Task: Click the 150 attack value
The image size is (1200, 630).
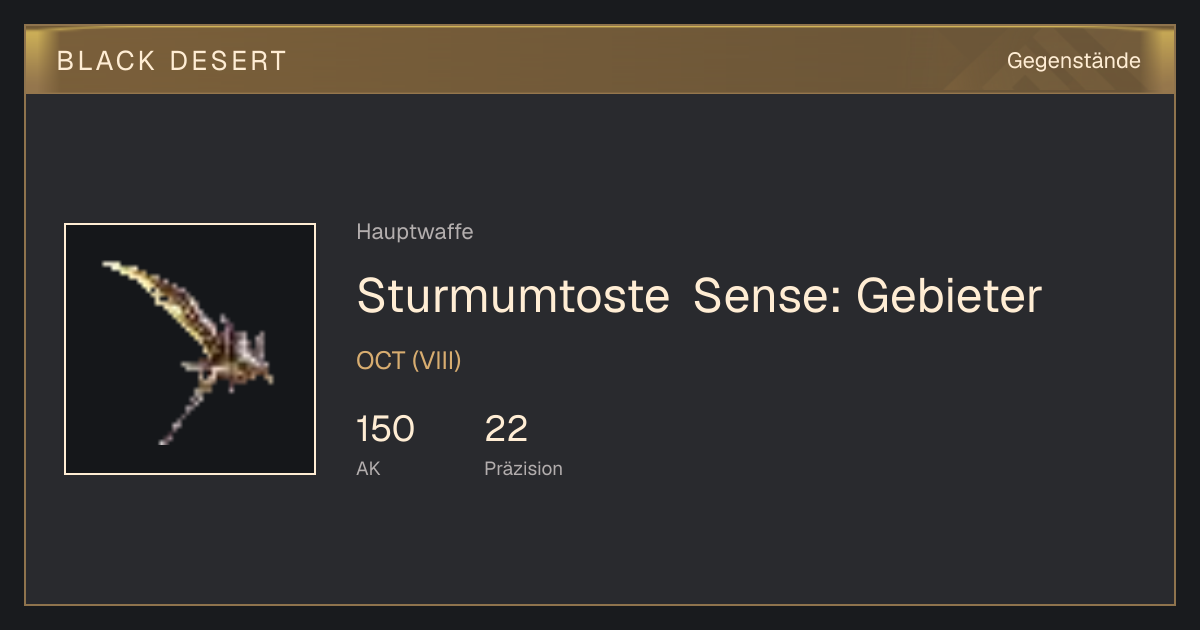Action: (385, 429)
